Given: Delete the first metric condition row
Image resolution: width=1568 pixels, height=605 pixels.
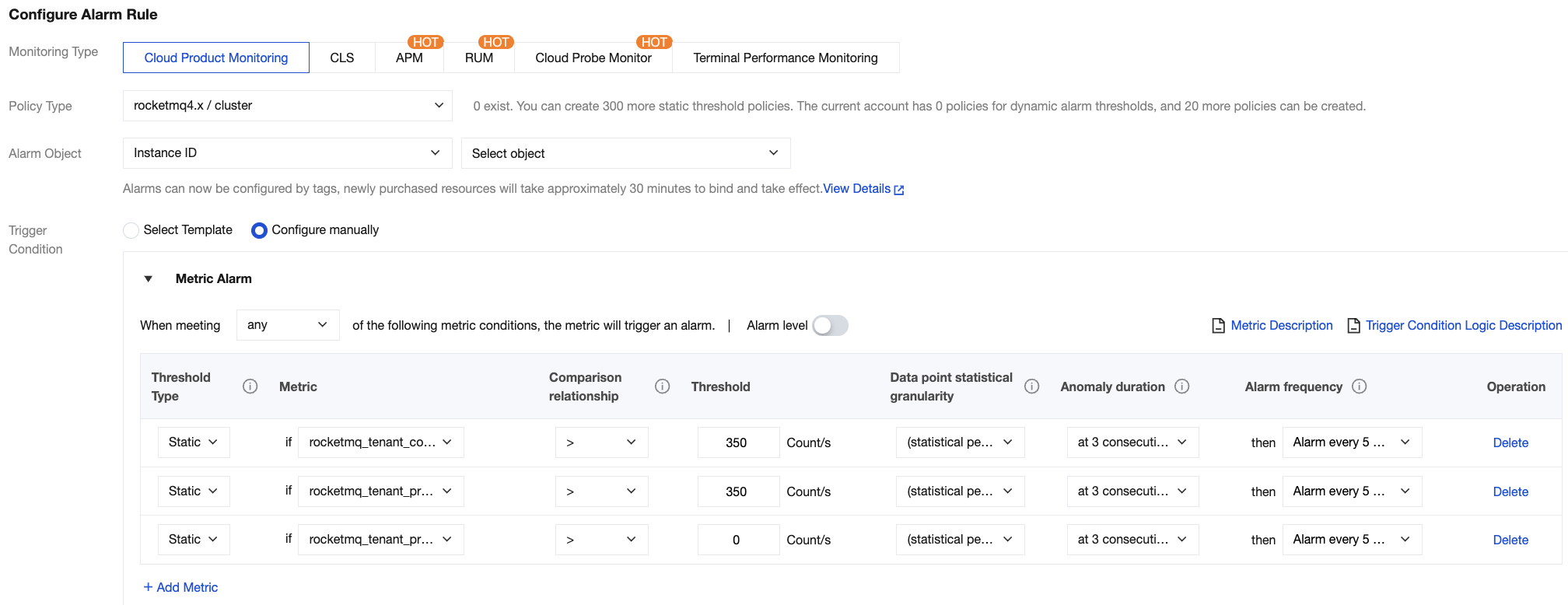Looking at the screenshot, I should (x=1510, y=442).
